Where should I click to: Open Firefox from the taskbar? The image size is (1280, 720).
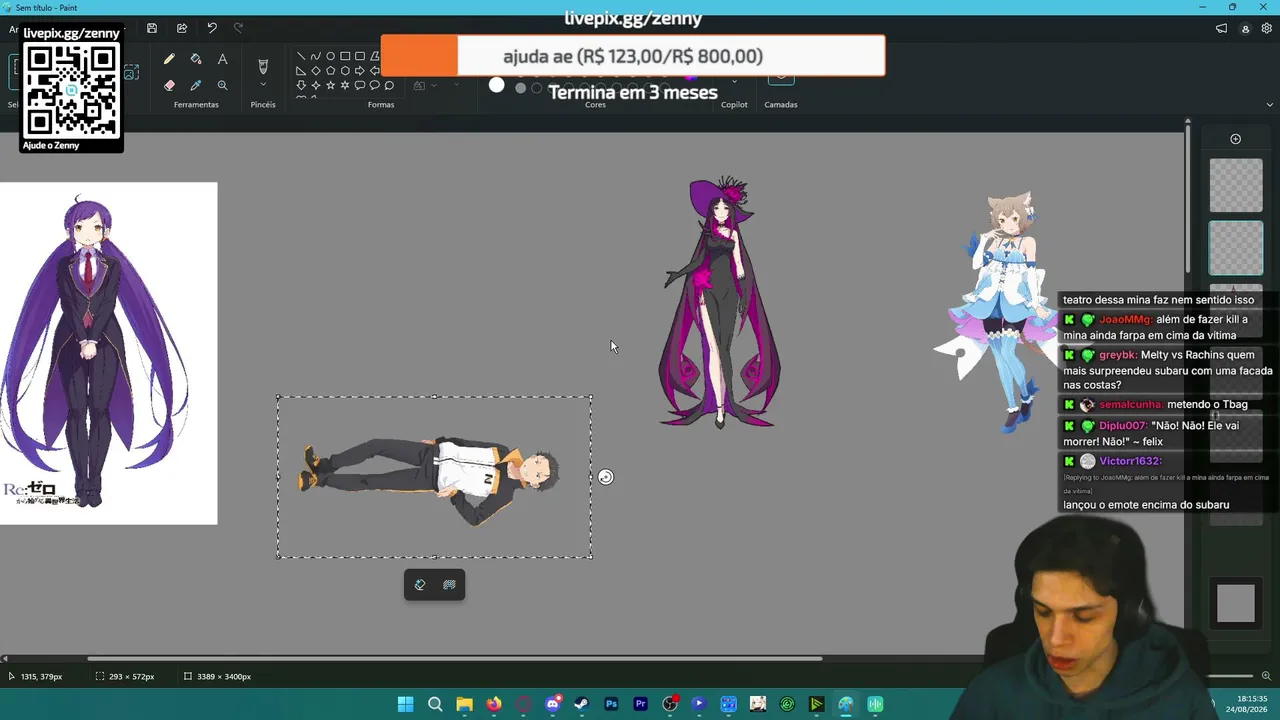click(494, 704)
